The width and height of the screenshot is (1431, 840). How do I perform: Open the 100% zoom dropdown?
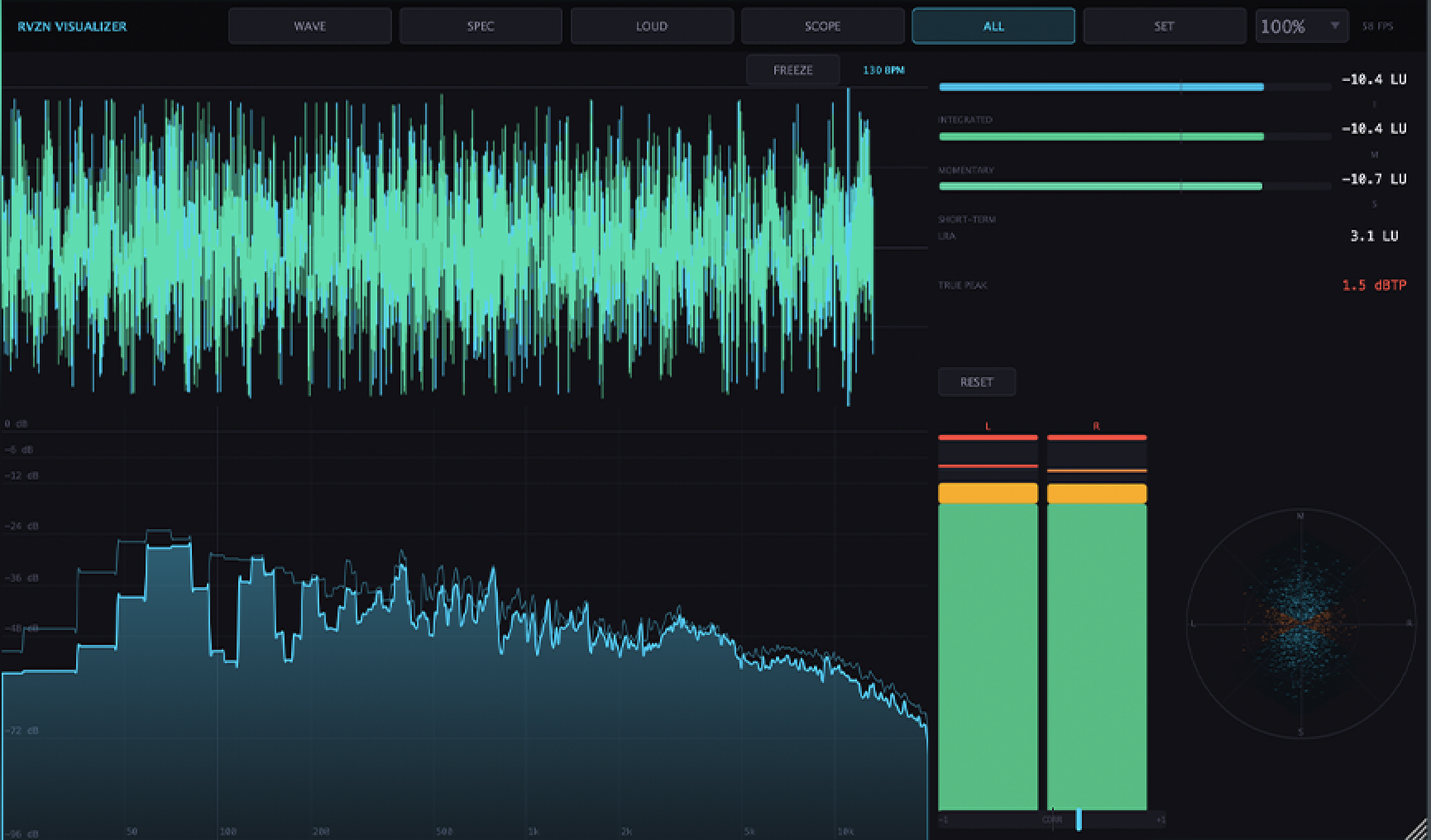1301,26
